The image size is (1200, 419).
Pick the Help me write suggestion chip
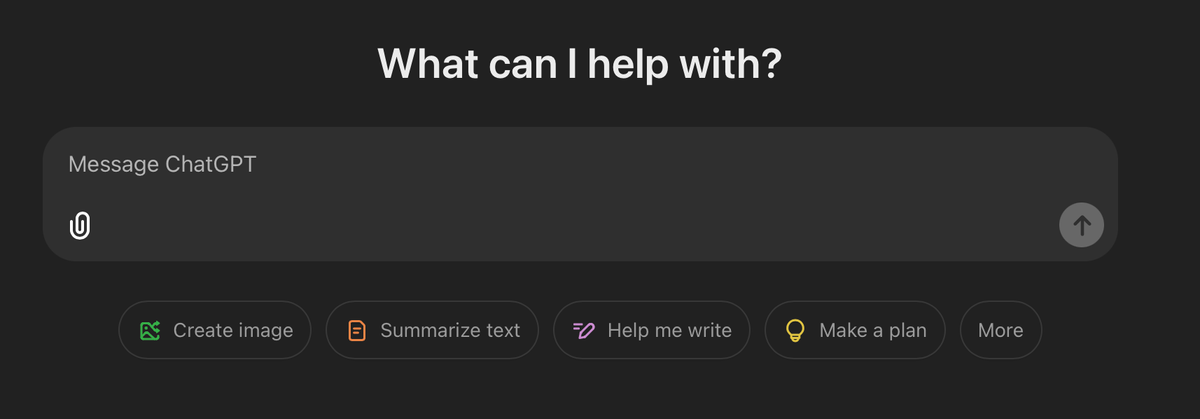click(x=651, y=330)
